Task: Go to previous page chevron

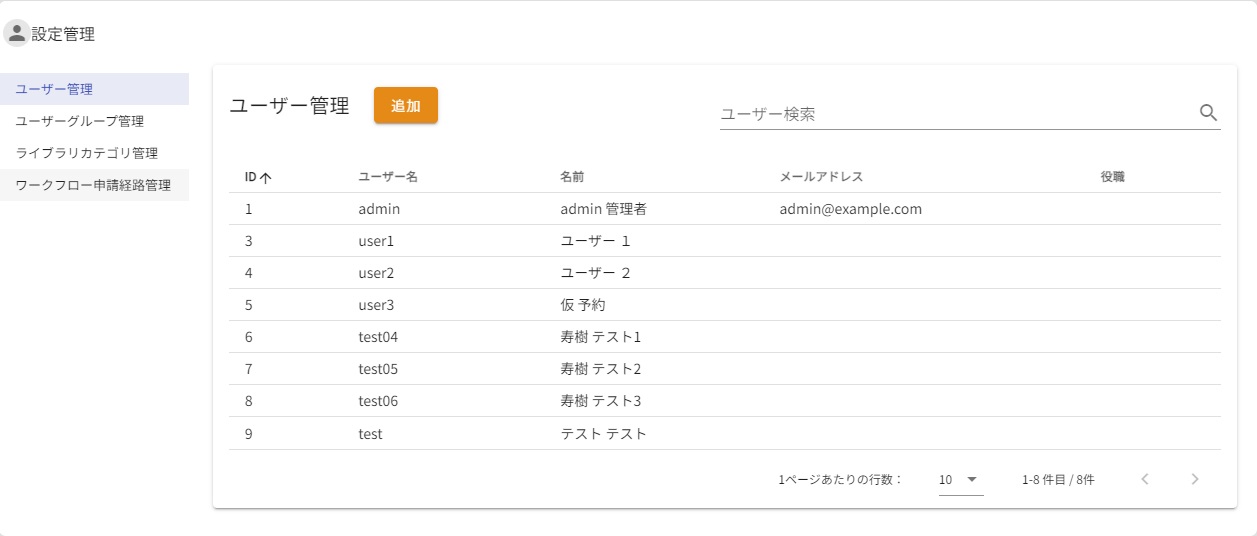Action: [x=1145, y=479]
